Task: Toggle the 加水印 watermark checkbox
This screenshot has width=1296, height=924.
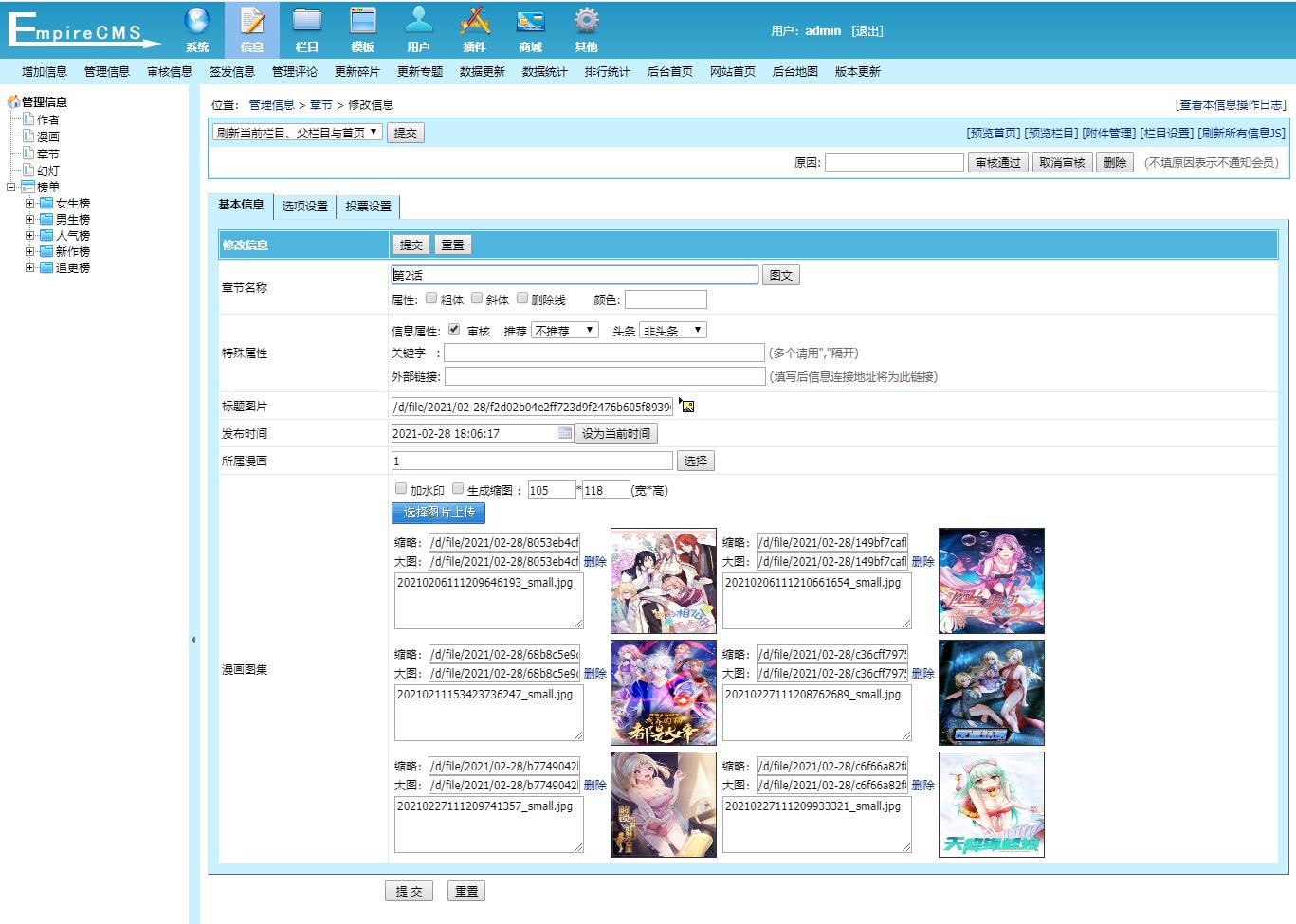Action: pos(401,487)
